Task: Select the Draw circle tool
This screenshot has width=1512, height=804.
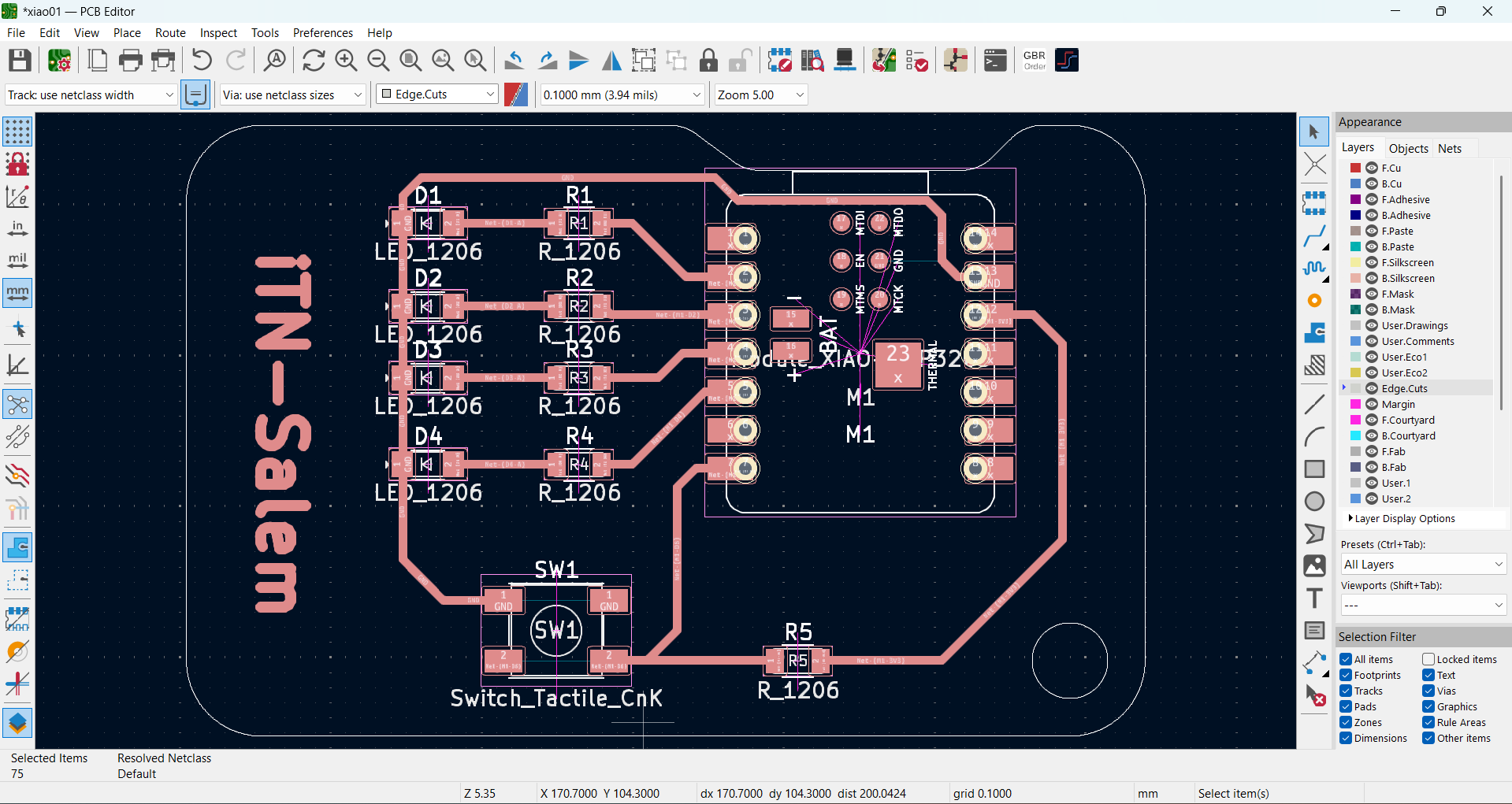Action: click(1314, 502)
